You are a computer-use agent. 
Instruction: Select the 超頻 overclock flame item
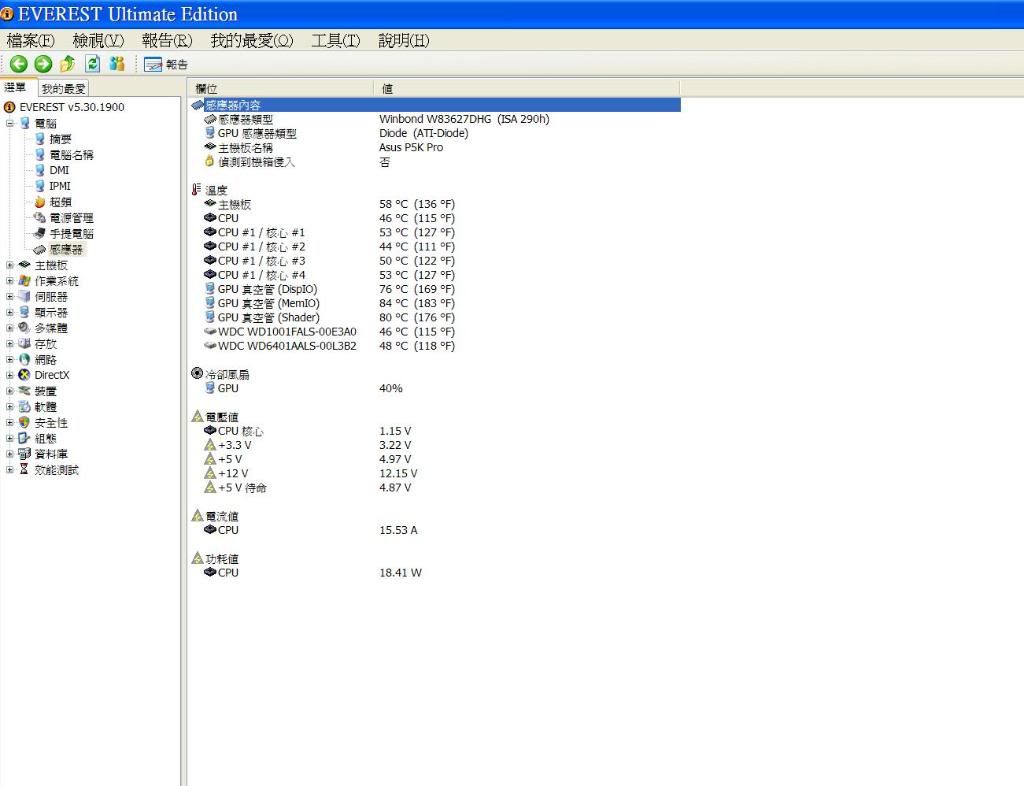point(60,202)
